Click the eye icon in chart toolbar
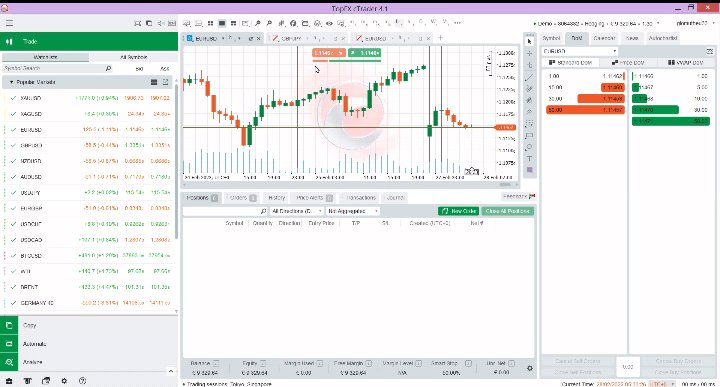The width and height of the screenshot is (720, 387). pyautogui.click(x=329, y=23)
